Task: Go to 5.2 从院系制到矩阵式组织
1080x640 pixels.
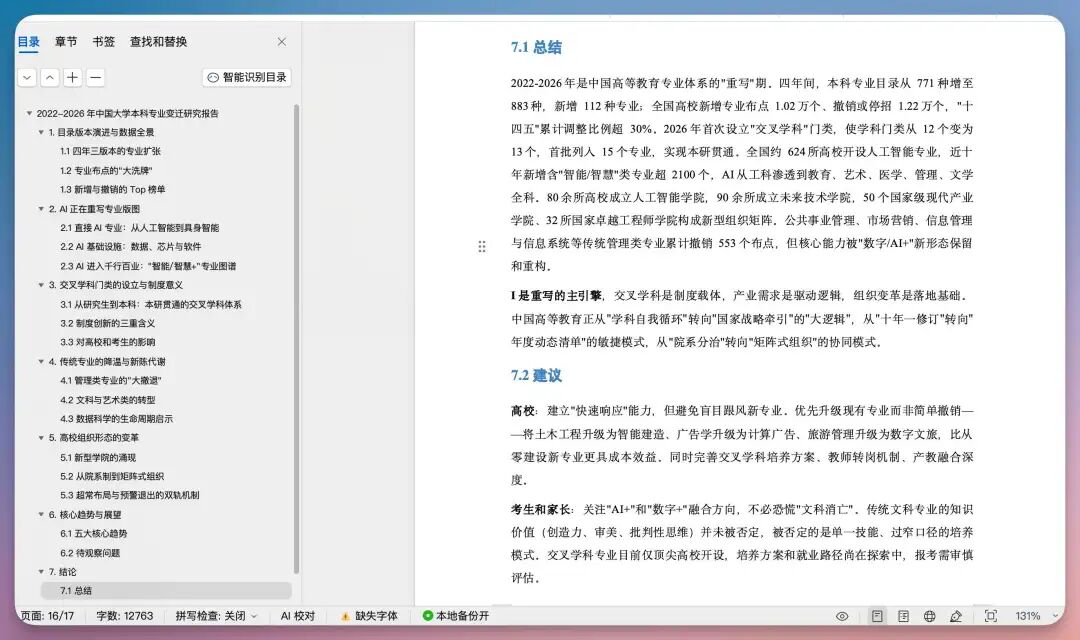Action: (x=112, y=476)
